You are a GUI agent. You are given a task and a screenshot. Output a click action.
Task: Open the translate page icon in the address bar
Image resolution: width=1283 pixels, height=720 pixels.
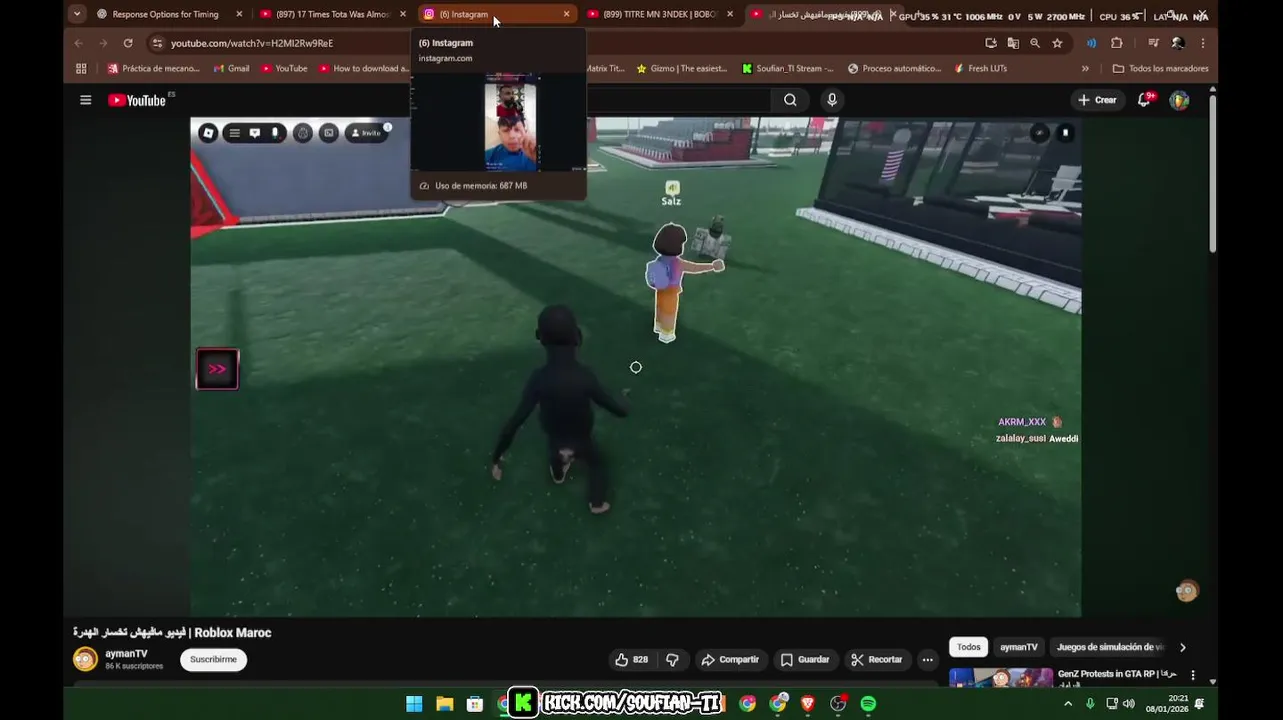(x=1013, y=43)
